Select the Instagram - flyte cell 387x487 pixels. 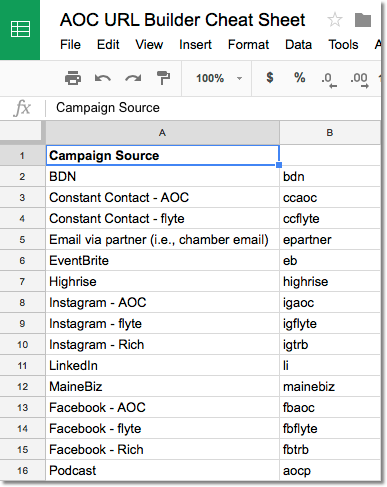click(x=162, y=323)
